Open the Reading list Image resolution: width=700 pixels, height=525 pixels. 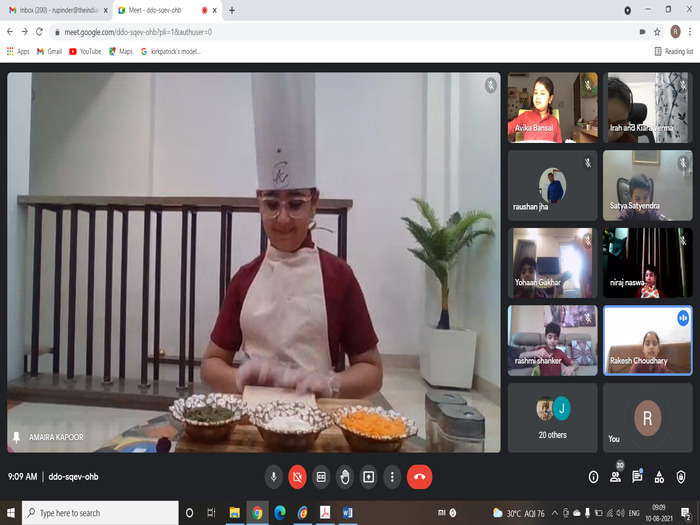pyautogui.click(x=674, y=52)
